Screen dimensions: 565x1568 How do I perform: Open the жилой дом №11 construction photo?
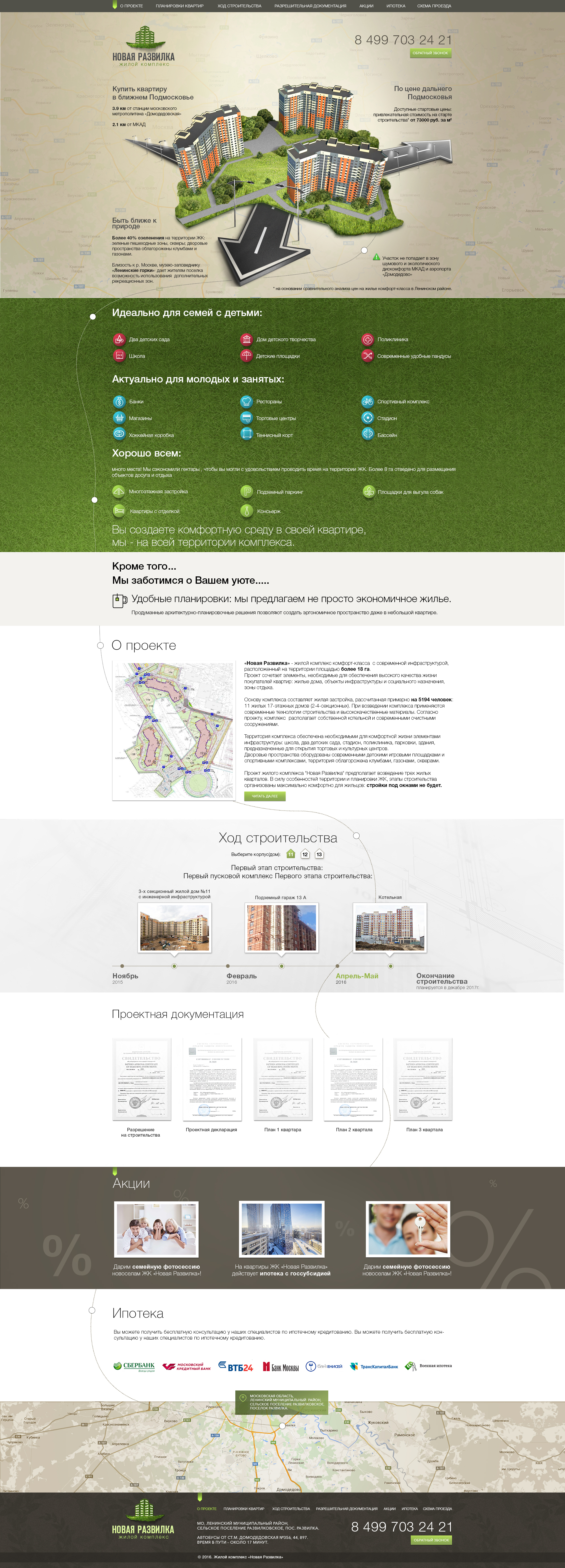(175, 928)
